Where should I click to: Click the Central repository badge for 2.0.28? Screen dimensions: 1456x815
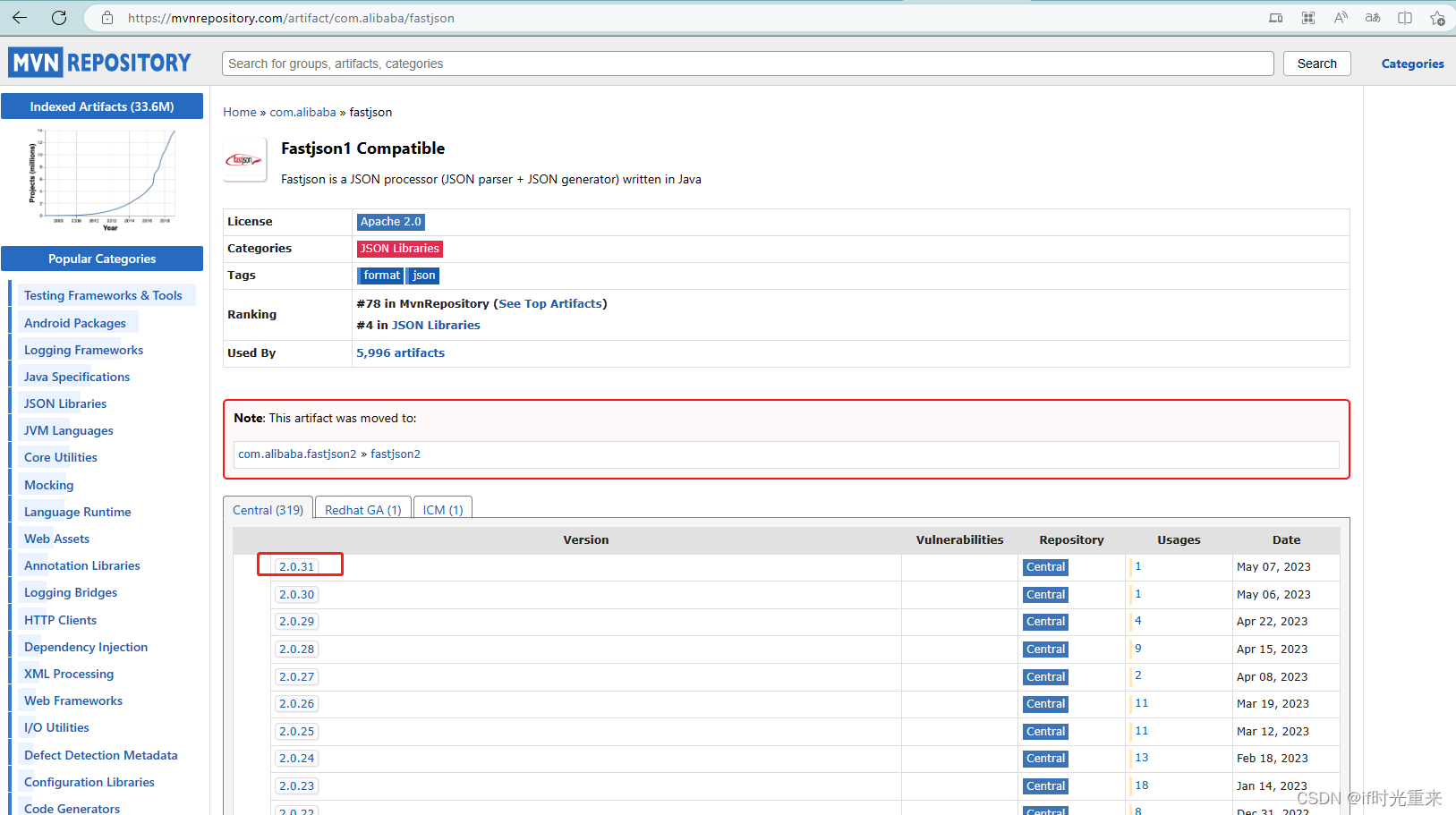pyautogui.click(x=1045, y=649)
